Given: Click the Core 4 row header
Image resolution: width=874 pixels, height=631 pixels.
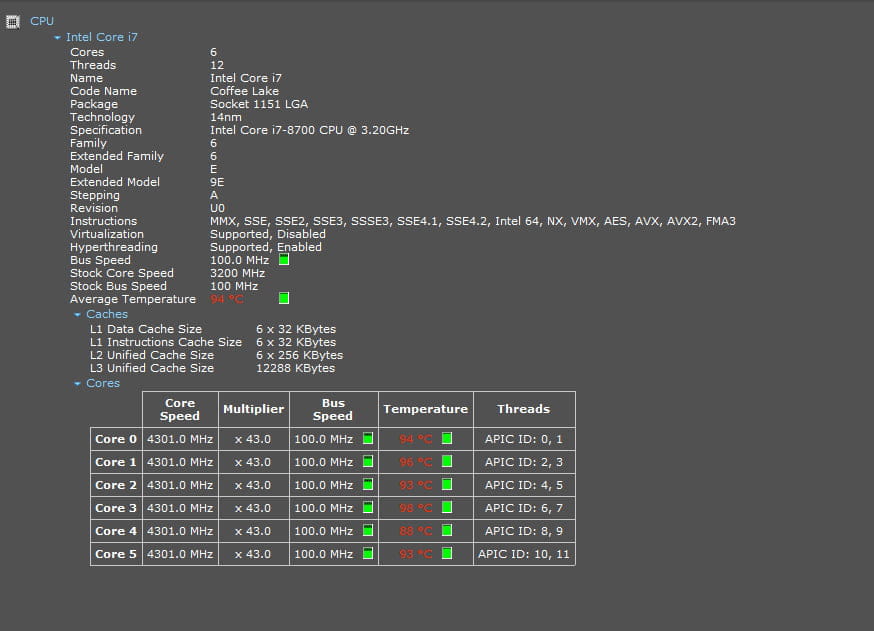Looking at the screenshot, I should [116, 531].
